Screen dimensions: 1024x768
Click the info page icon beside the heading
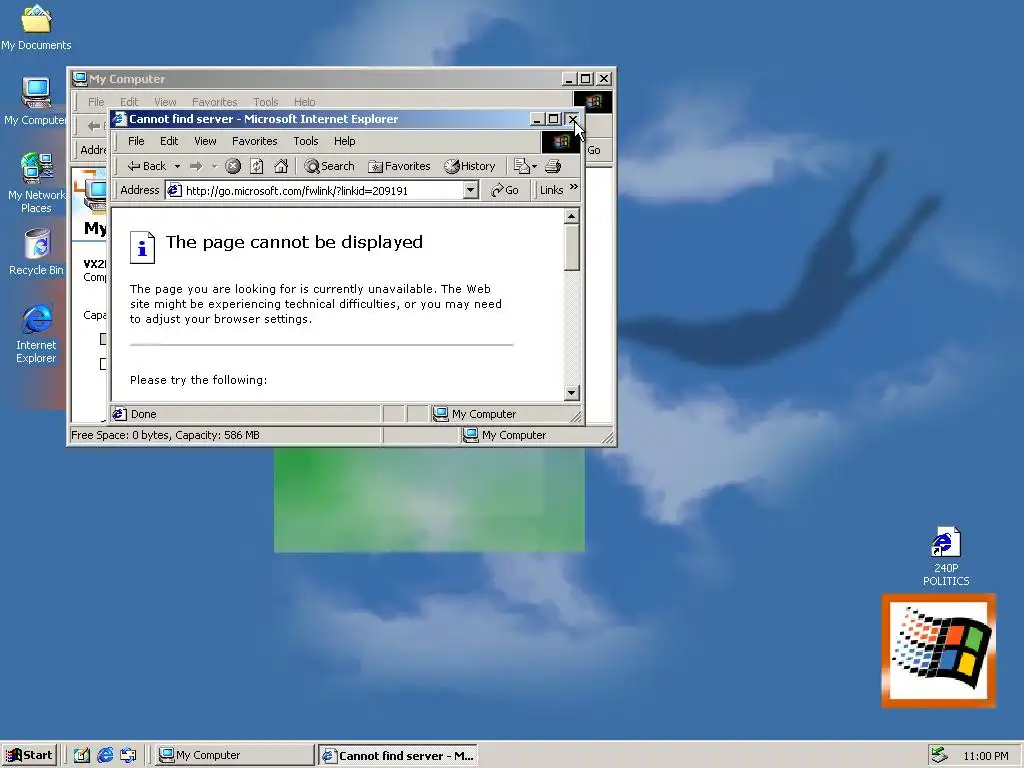[x=142, y=248]
